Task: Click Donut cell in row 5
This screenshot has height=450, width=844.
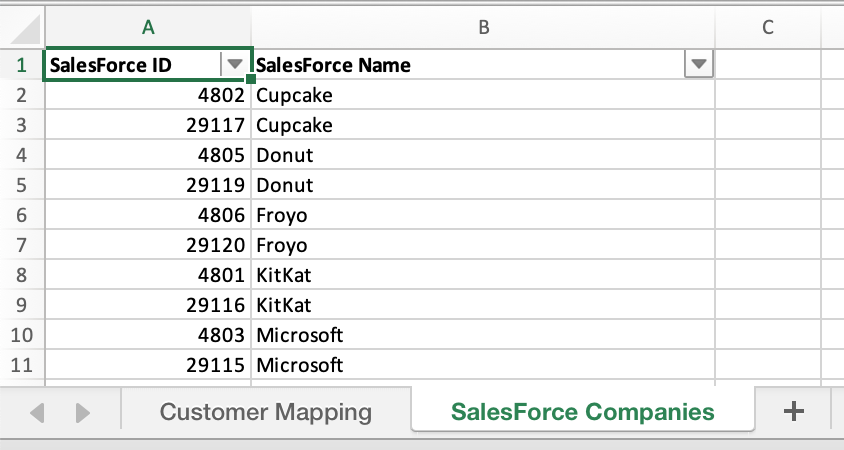Action: click(x=483, y=185)
